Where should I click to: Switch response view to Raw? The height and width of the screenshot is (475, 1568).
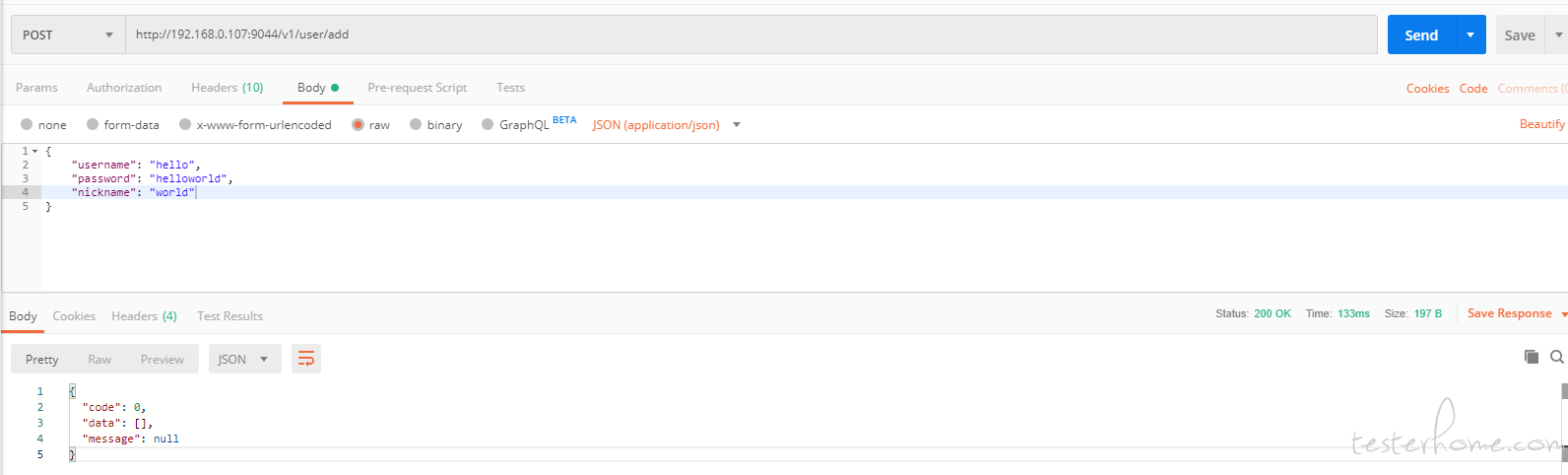[x=99, y=360]
